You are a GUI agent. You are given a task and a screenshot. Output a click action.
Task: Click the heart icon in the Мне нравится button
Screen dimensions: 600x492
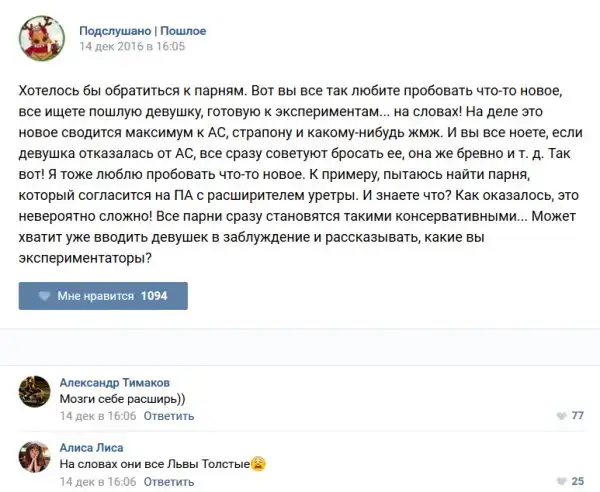tap(44, 297)
